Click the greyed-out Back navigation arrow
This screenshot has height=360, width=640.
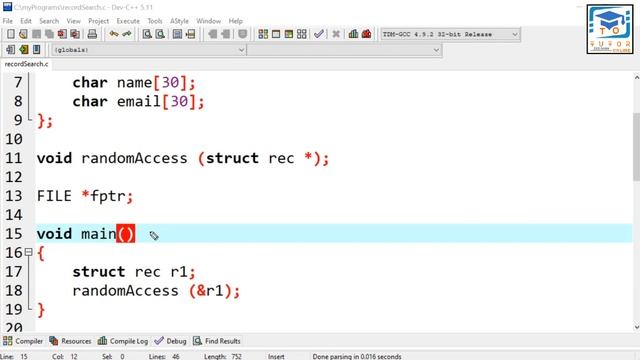pyautogui.click(x=212, y=34)
